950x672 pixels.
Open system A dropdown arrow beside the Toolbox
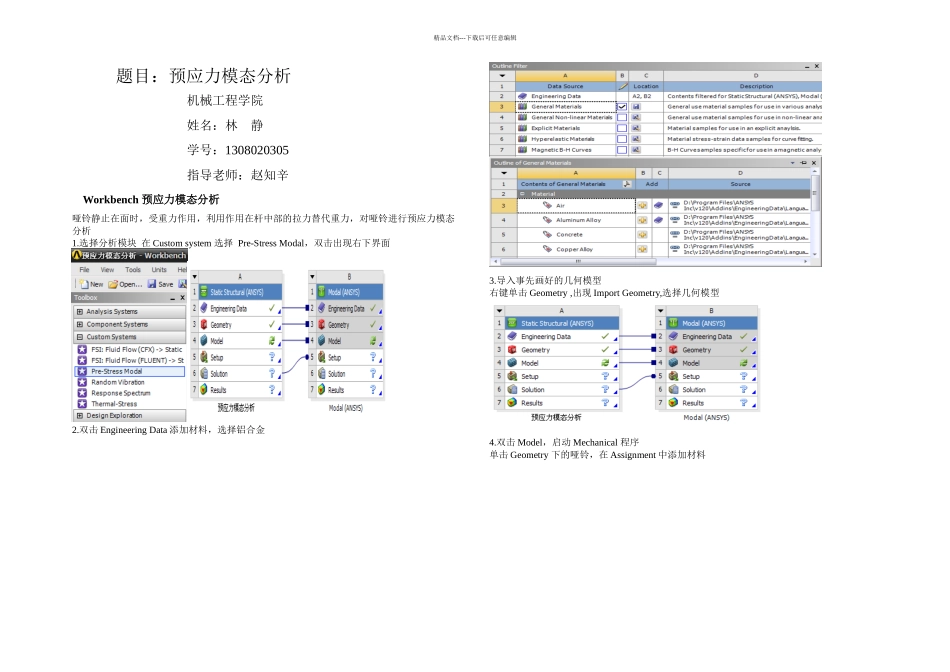tap(194, 277)
